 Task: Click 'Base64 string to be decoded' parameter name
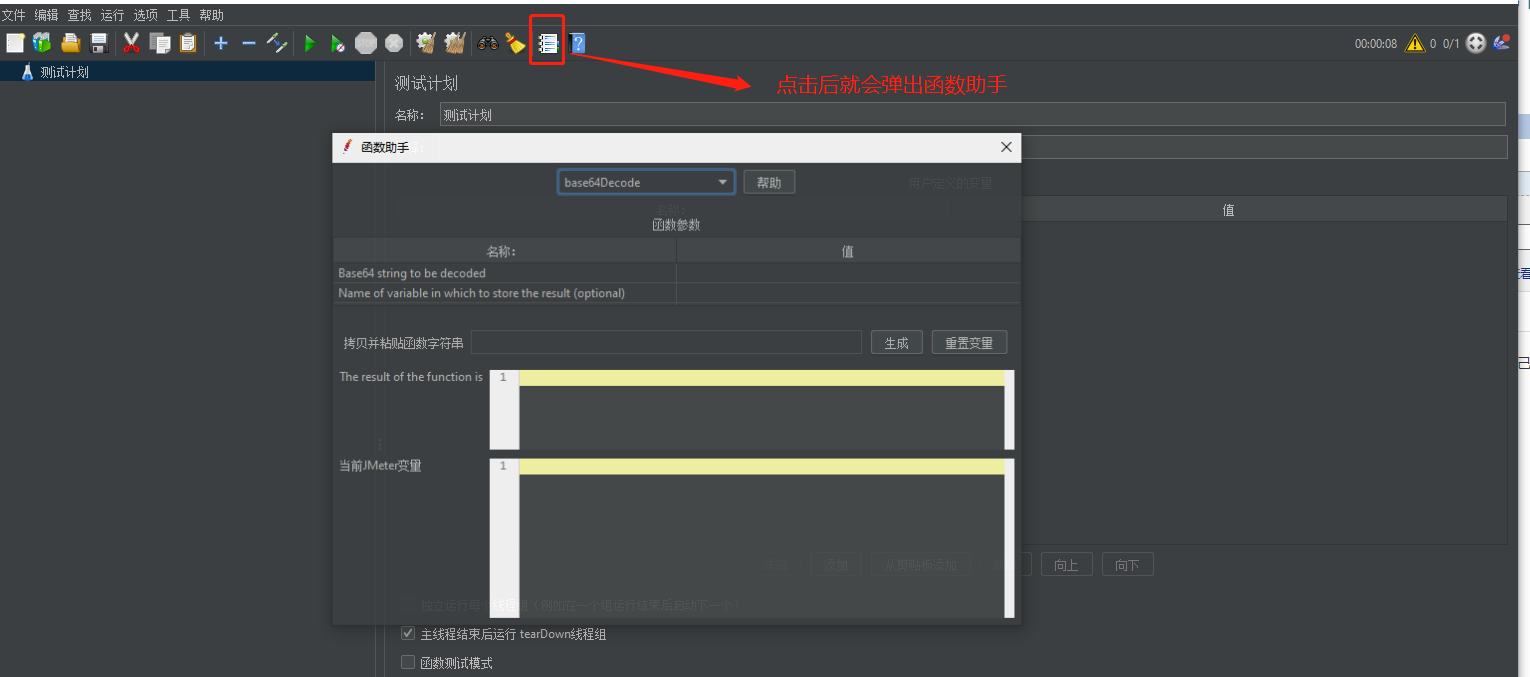412,273
